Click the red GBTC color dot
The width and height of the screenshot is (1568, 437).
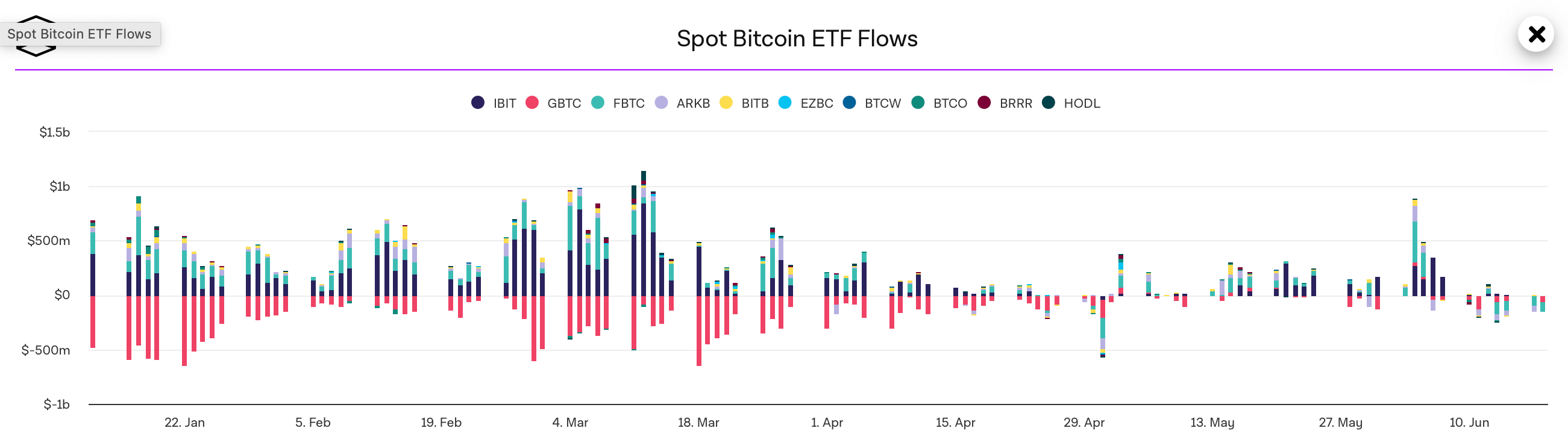pos(532,103)
